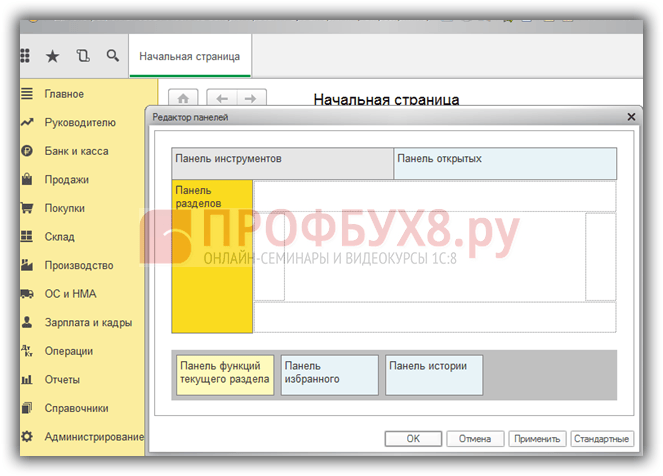663x476 pixels.
Task: Click the Применить button
Action: pos(537,438)
